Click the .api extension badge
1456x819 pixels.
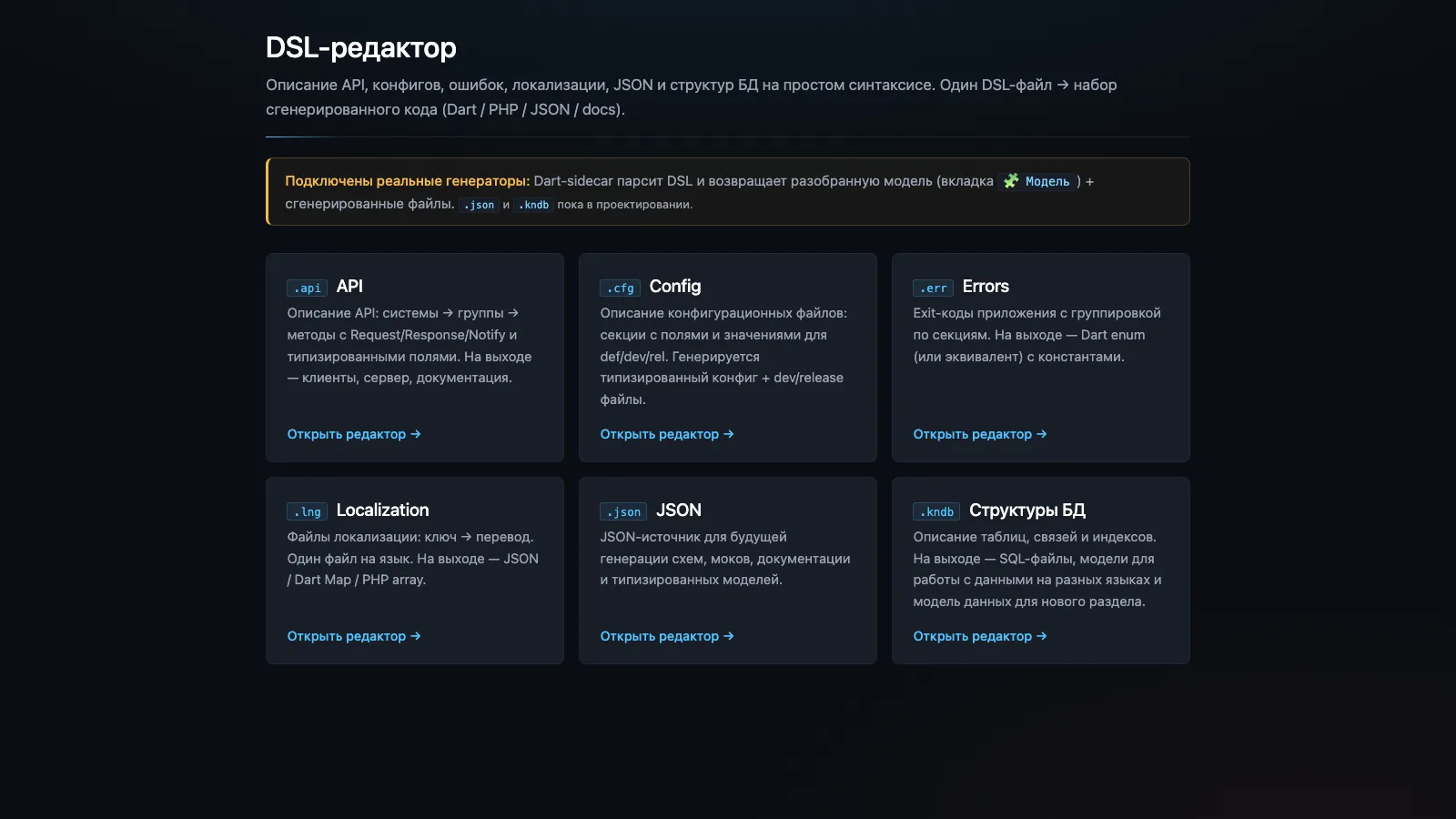307,288
